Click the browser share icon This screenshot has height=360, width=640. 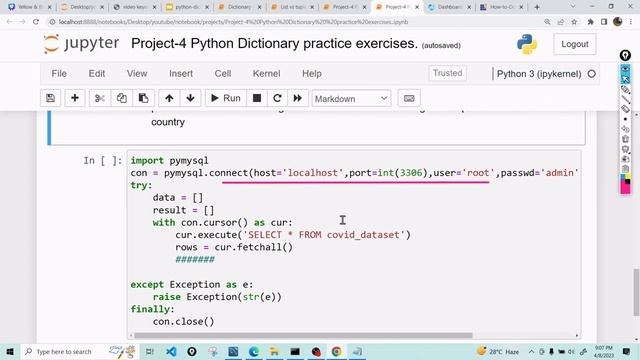point(560,22)
